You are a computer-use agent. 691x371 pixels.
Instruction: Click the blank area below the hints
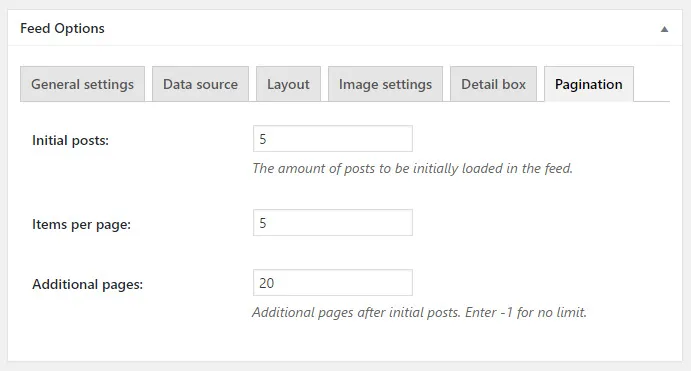345,341
